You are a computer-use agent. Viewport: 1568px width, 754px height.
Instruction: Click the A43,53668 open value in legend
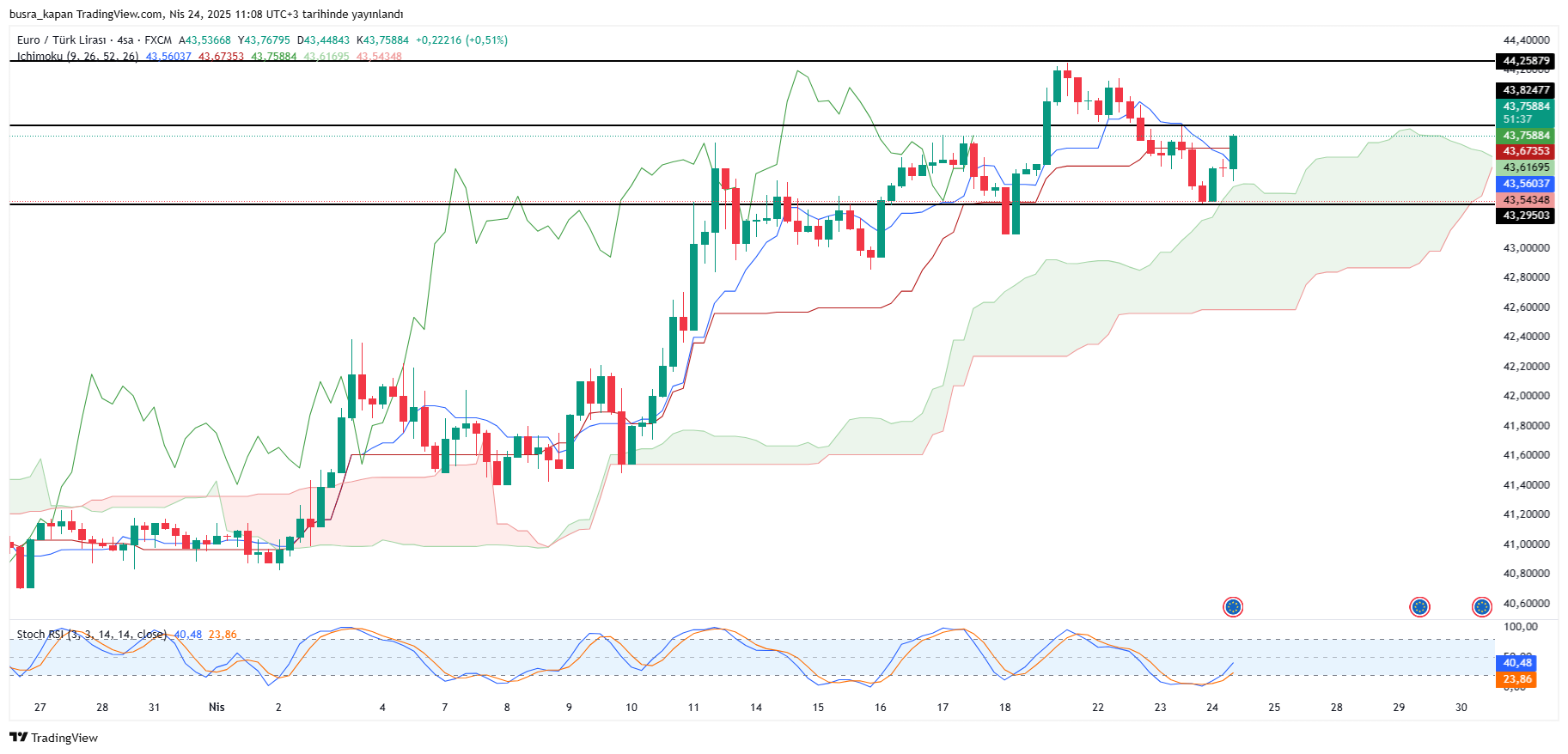(x=204, y=40)
